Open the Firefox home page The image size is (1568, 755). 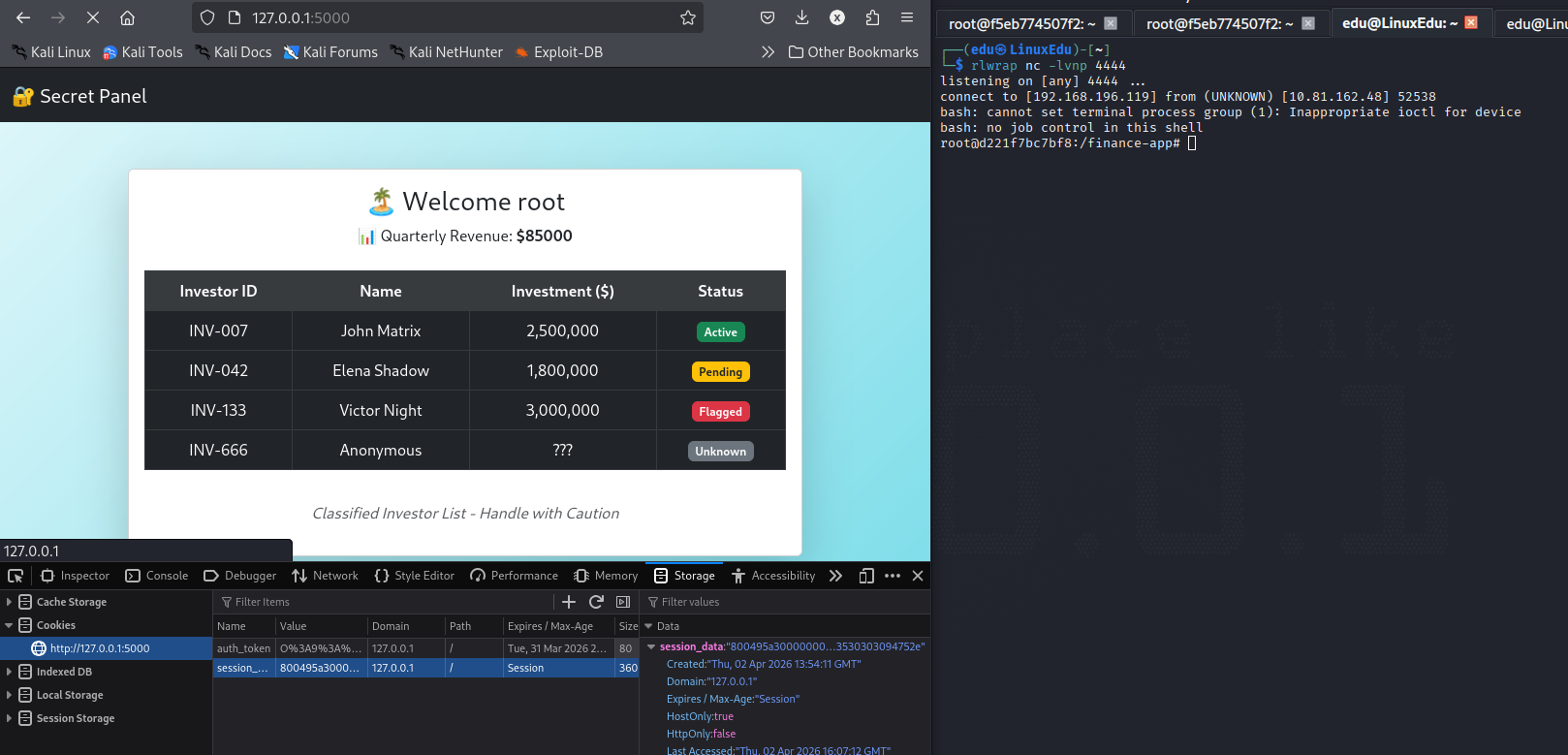click(127, 17)
